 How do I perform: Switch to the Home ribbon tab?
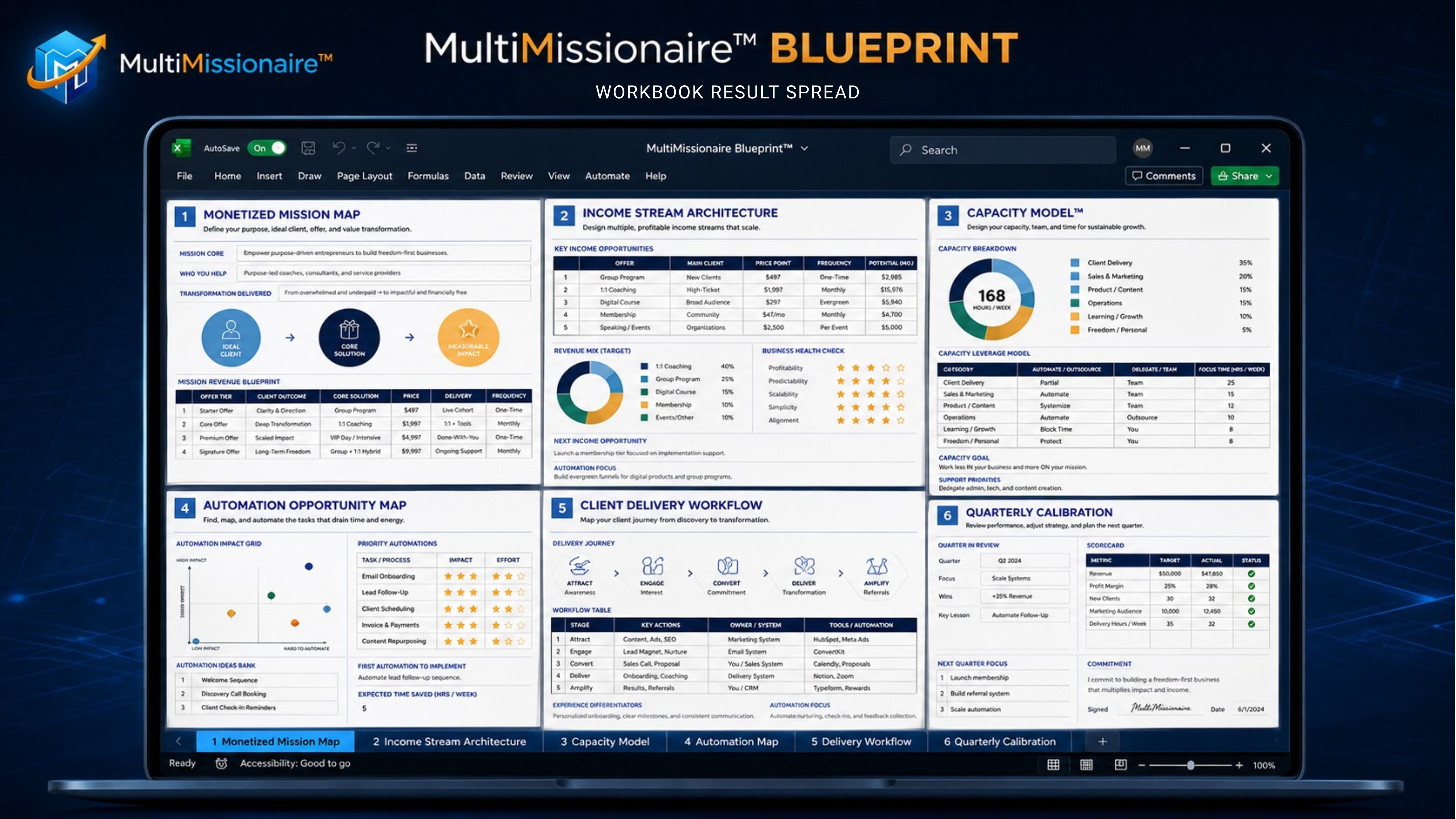pos(227,176)
